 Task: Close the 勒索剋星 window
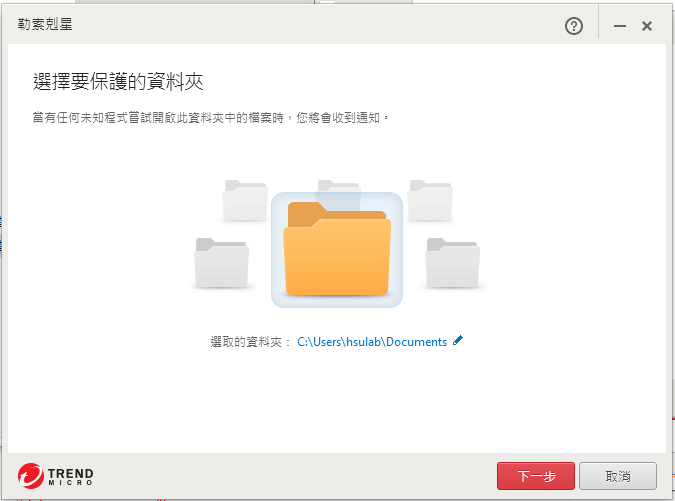(647, 26)
